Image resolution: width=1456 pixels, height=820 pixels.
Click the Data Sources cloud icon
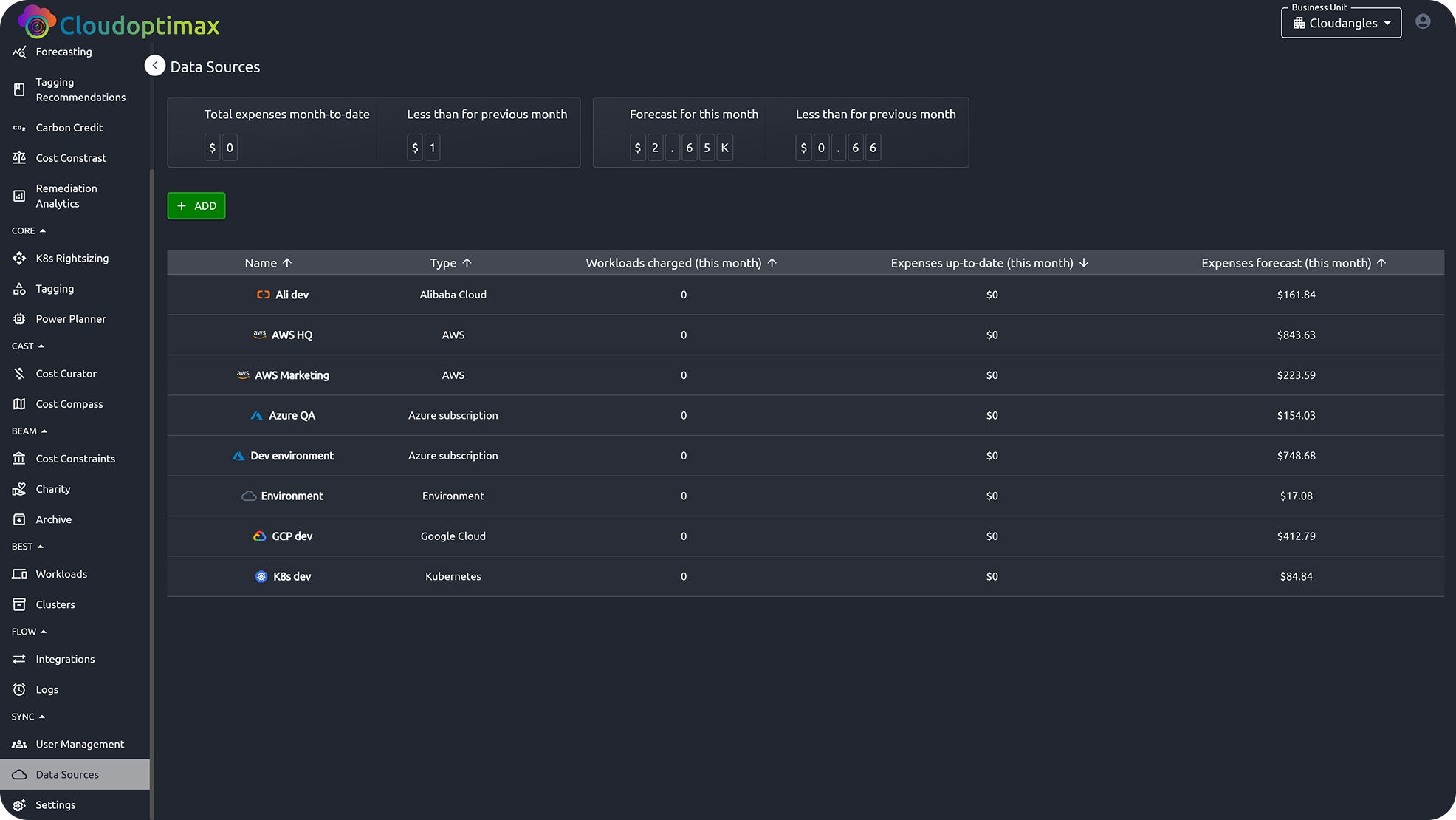point(19,774)
